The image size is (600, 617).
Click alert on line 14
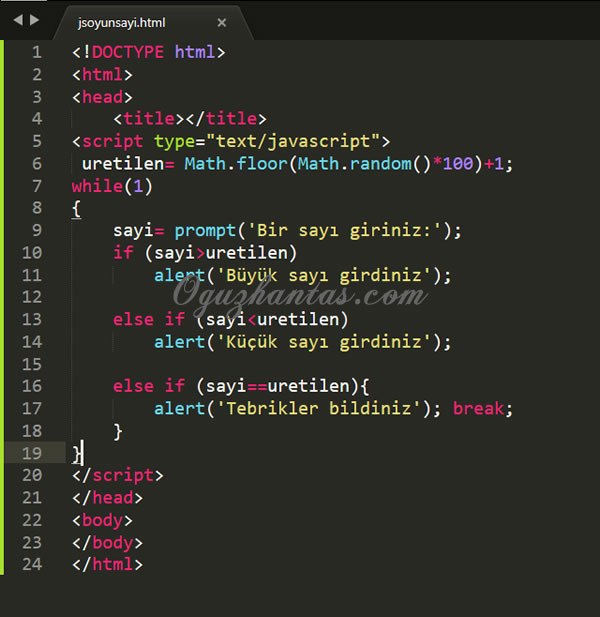point(179,342)
